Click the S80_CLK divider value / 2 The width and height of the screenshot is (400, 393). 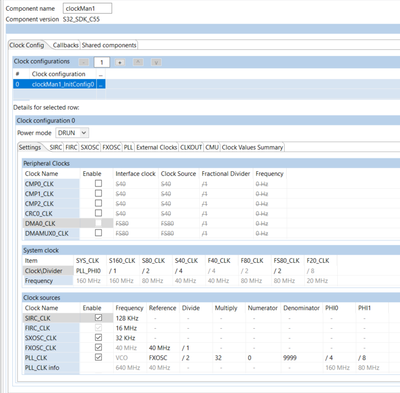coord(146,271)
